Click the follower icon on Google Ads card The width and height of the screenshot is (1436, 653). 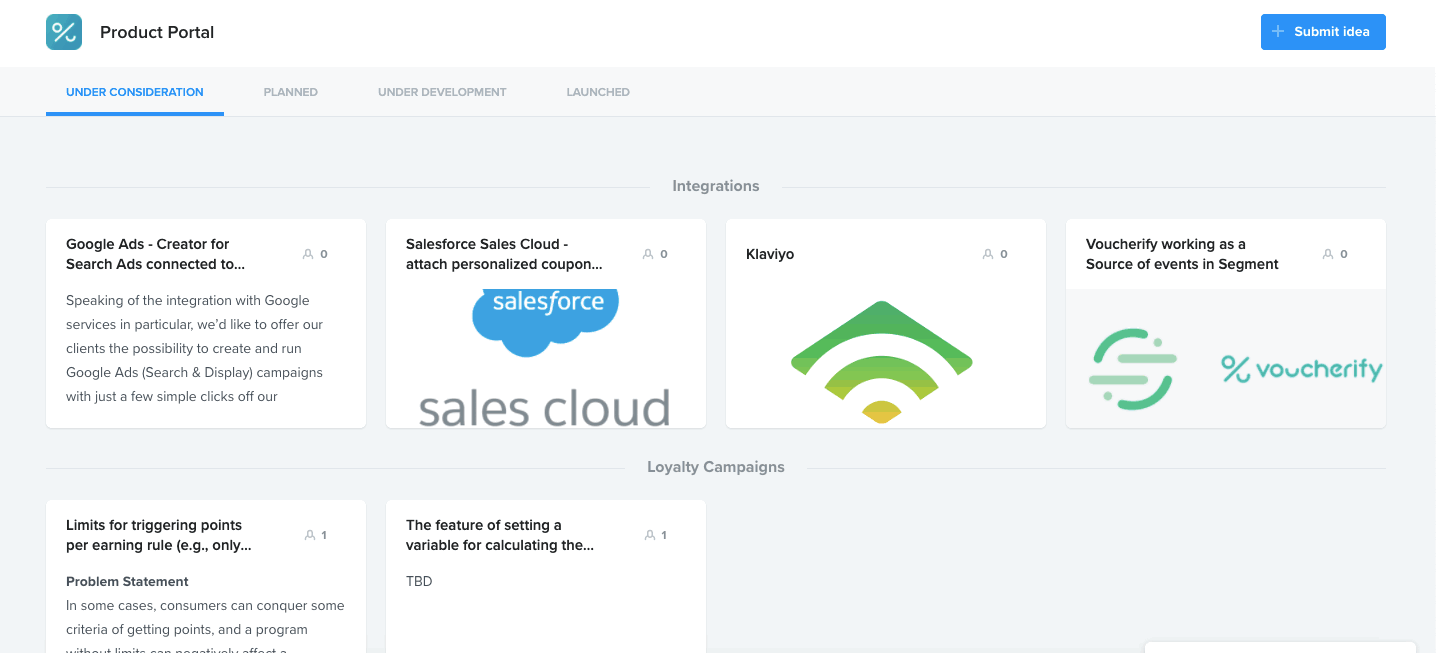[307, 254]
